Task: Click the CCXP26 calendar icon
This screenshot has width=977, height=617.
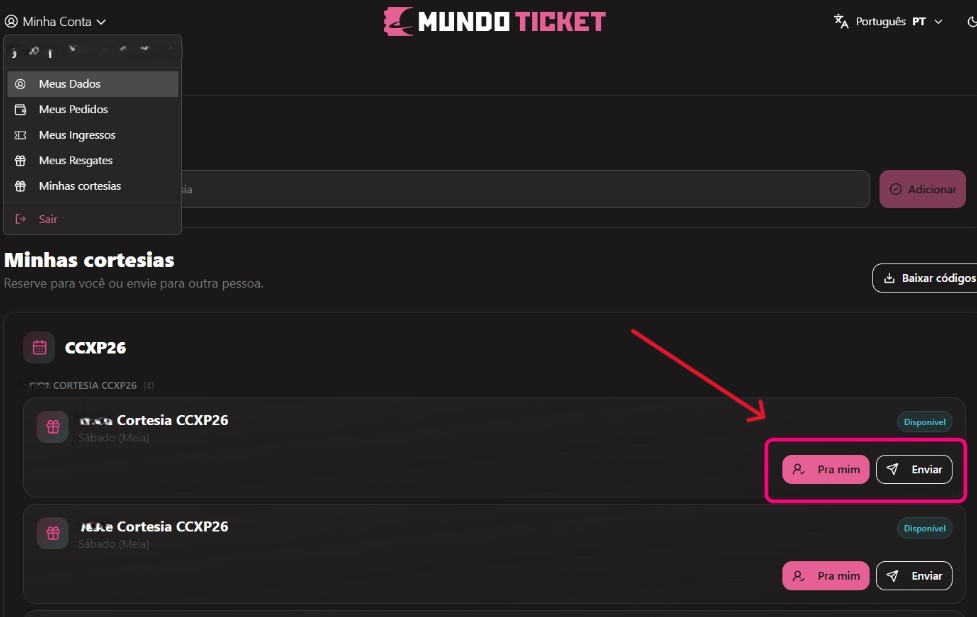Action: click(x=39, y=347)
